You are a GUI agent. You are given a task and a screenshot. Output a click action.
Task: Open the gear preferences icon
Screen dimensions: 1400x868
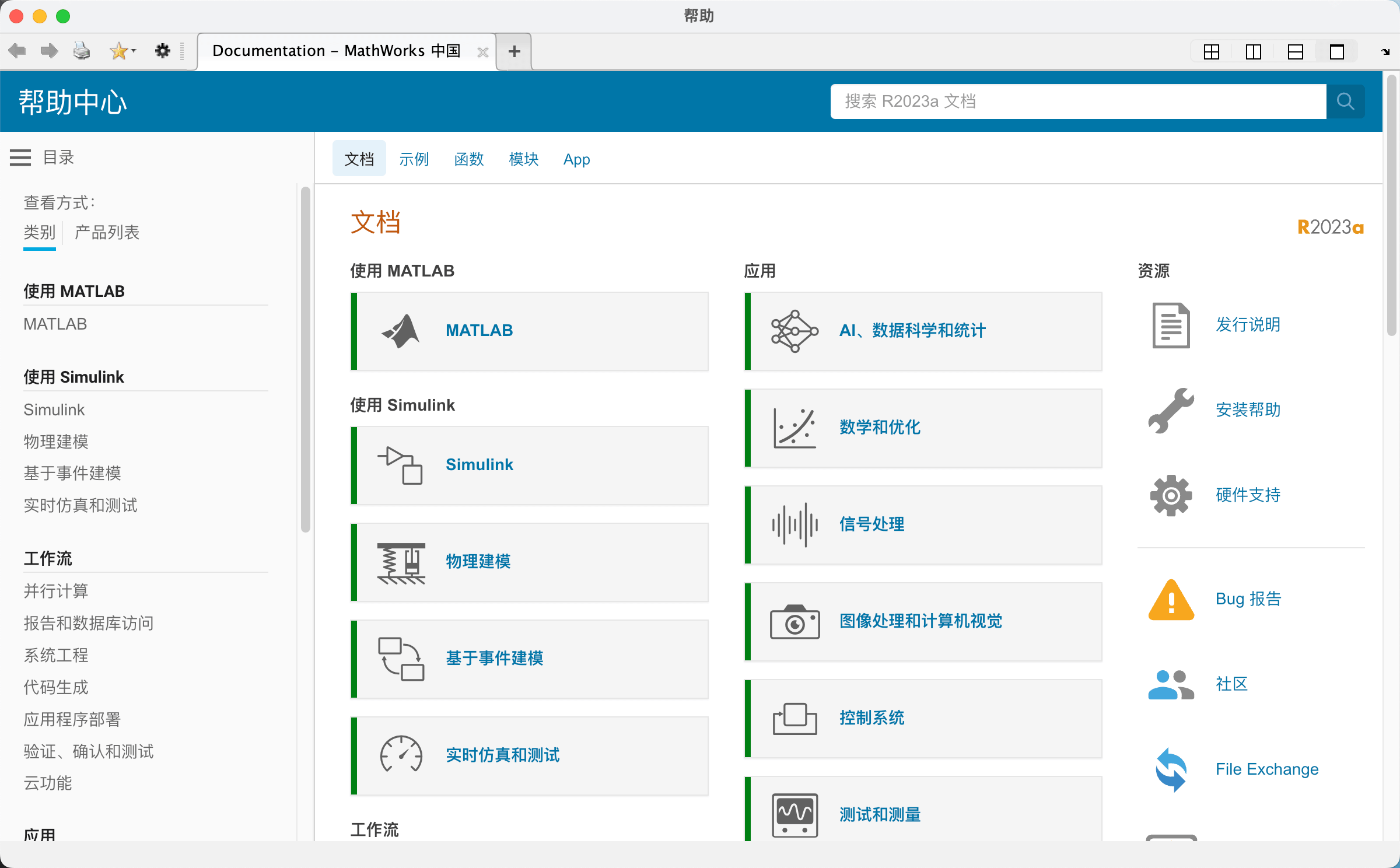162,51
